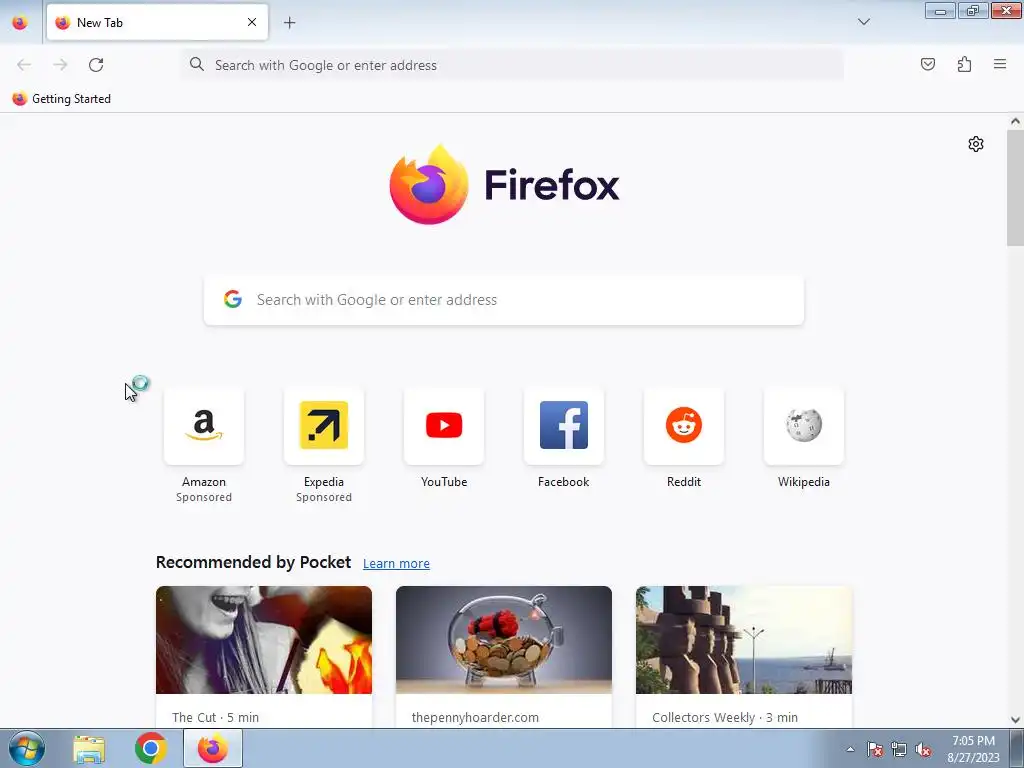Close the New Tab tab
The image size is (1024, 768).
[252, 22]
